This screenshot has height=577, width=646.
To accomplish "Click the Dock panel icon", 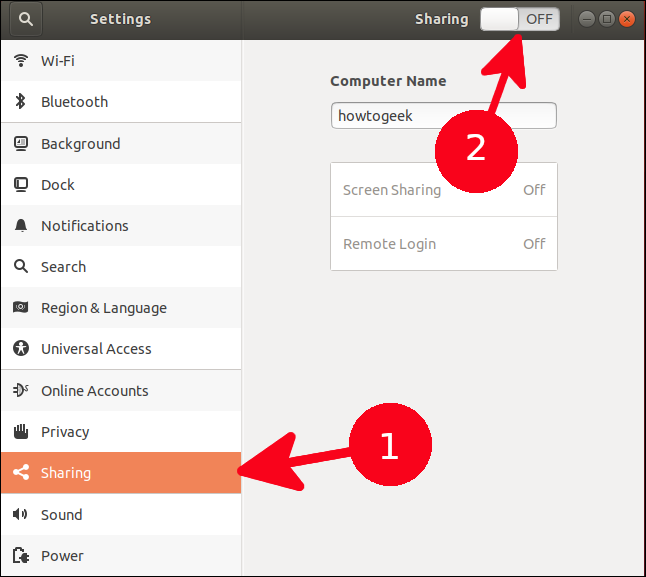I will point(21,185).
